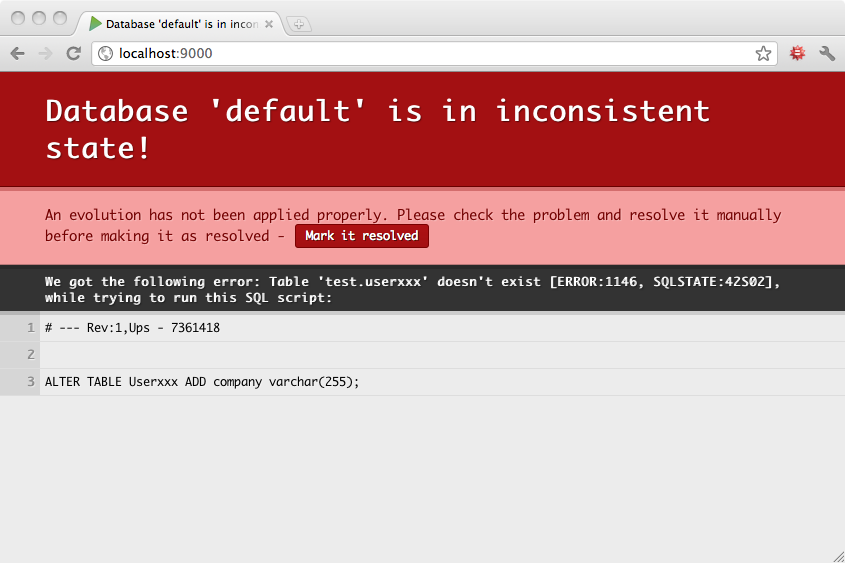Screen dimensions: 845x563
Task: Click the browser Back arrow
Action: pos(18,54)
